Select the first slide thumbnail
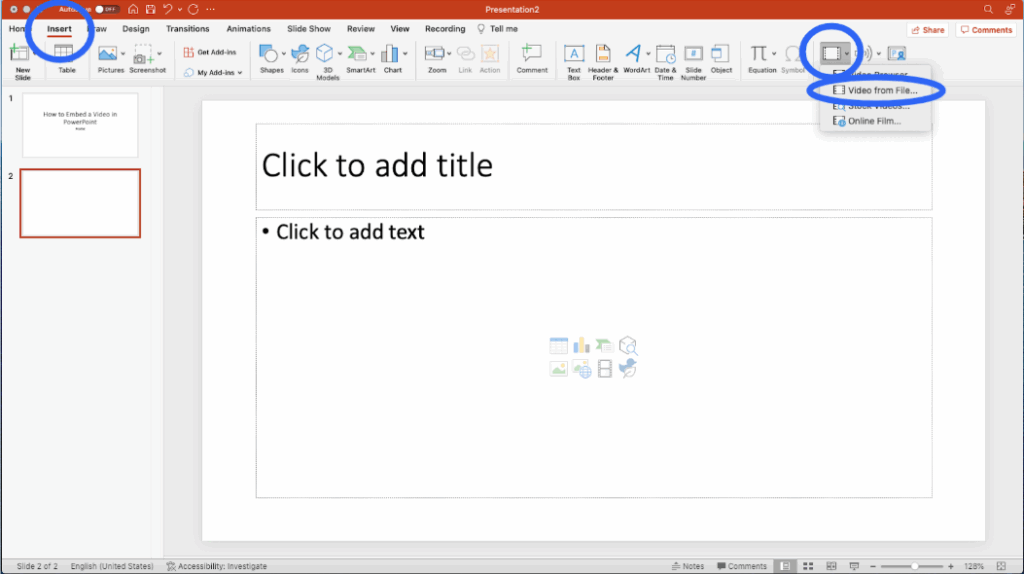The height and width of the screenshot is (574, 1024). (80, 125)
